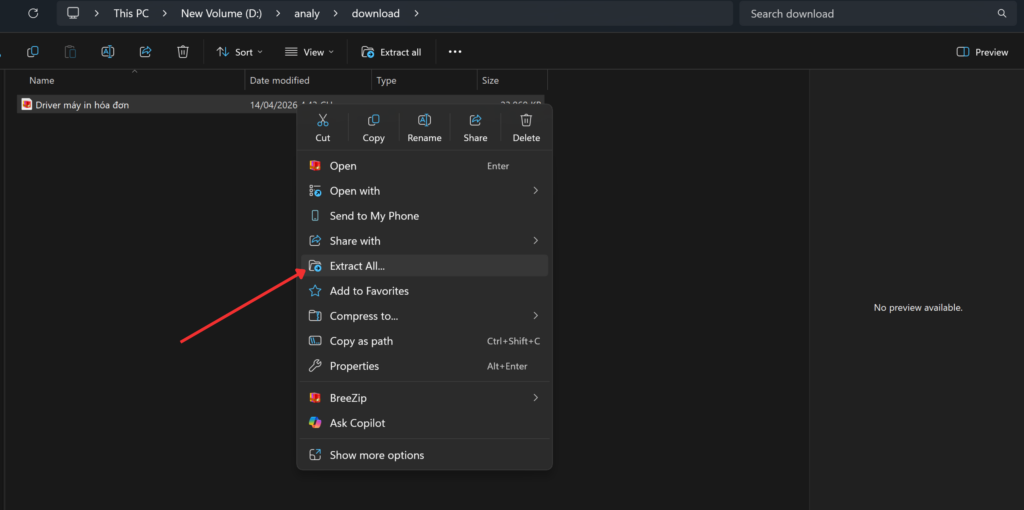Expand the Open with submenu

424,191
